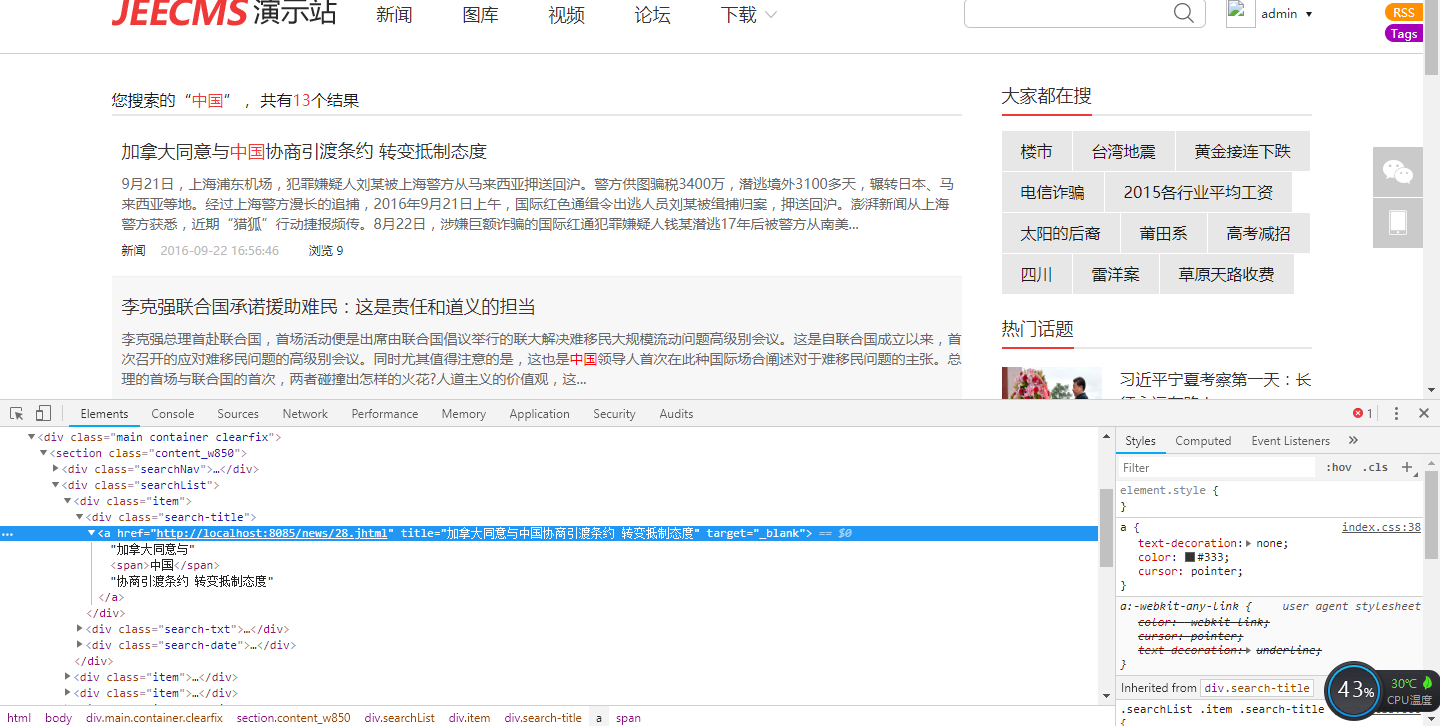Open the index.css:38 source link
The height and width of the screenshot is (726, 1440).
pos(1380,527)
